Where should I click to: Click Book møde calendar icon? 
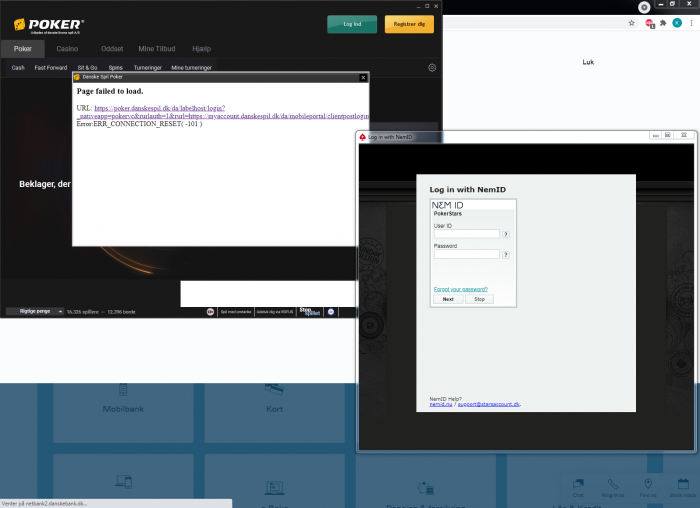point(683,484)
